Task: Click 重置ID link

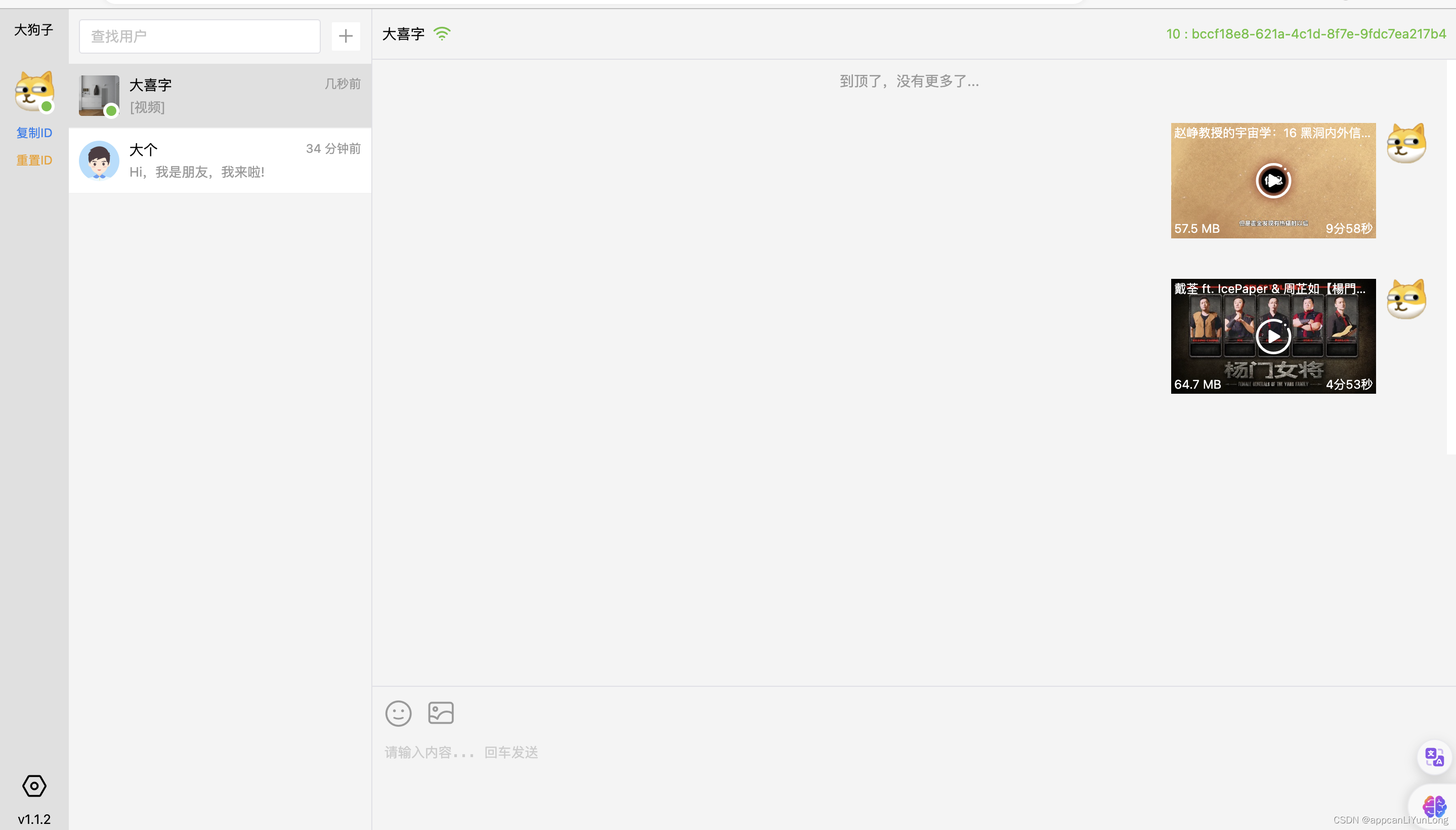Action: point(34,160)
